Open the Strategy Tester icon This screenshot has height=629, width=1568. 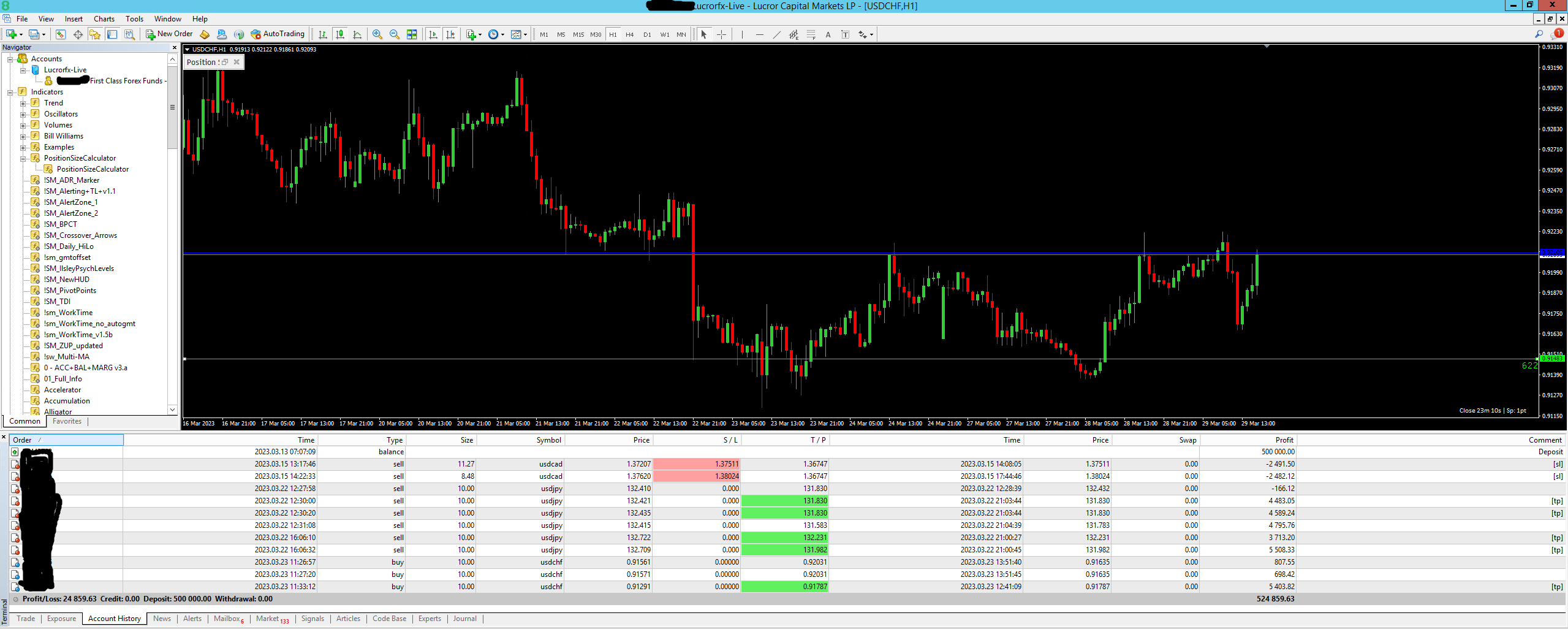click(x=129, y=34)
